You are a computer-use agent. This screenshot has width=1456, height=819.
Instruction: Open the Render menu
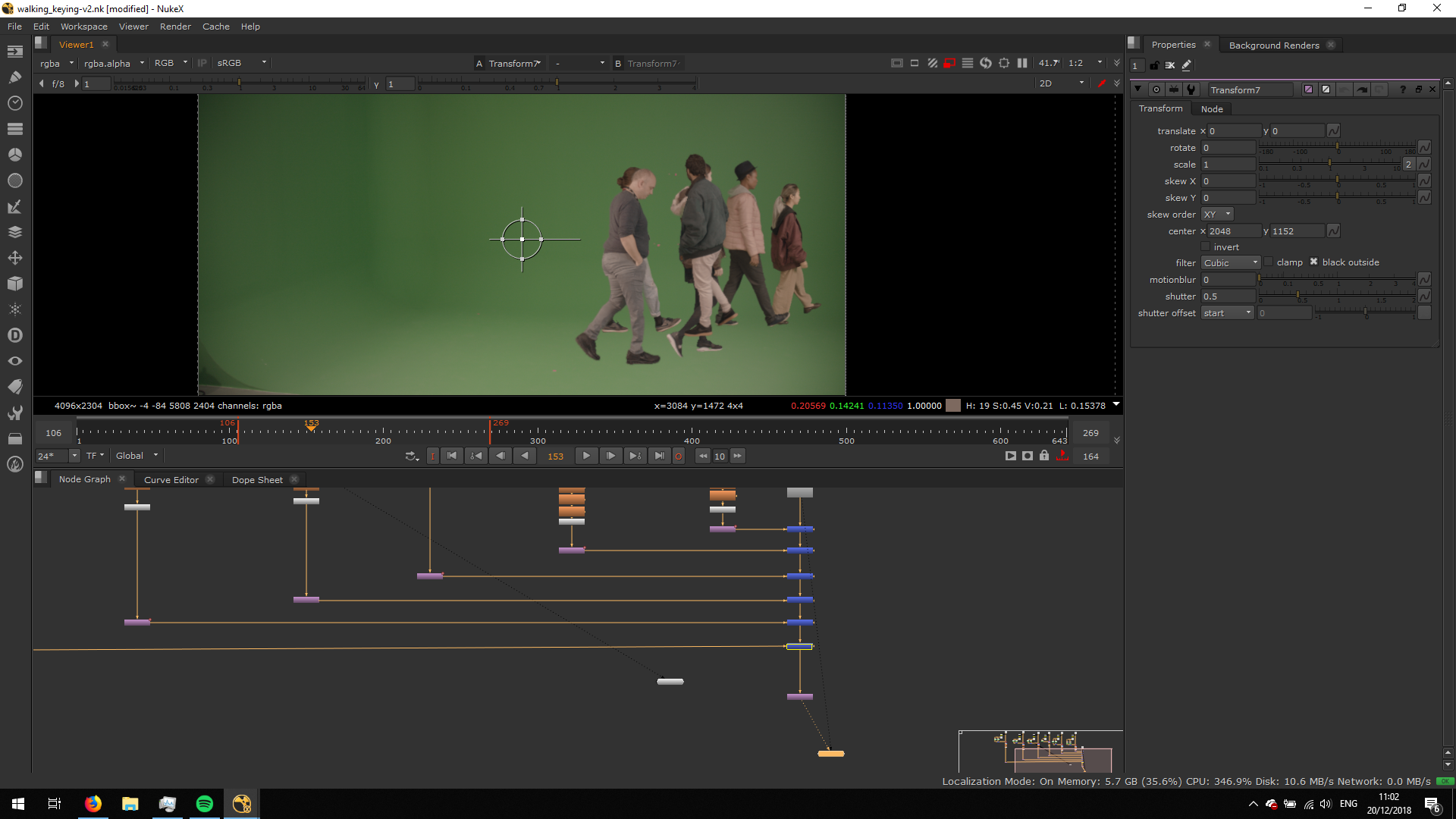(175, 27)
